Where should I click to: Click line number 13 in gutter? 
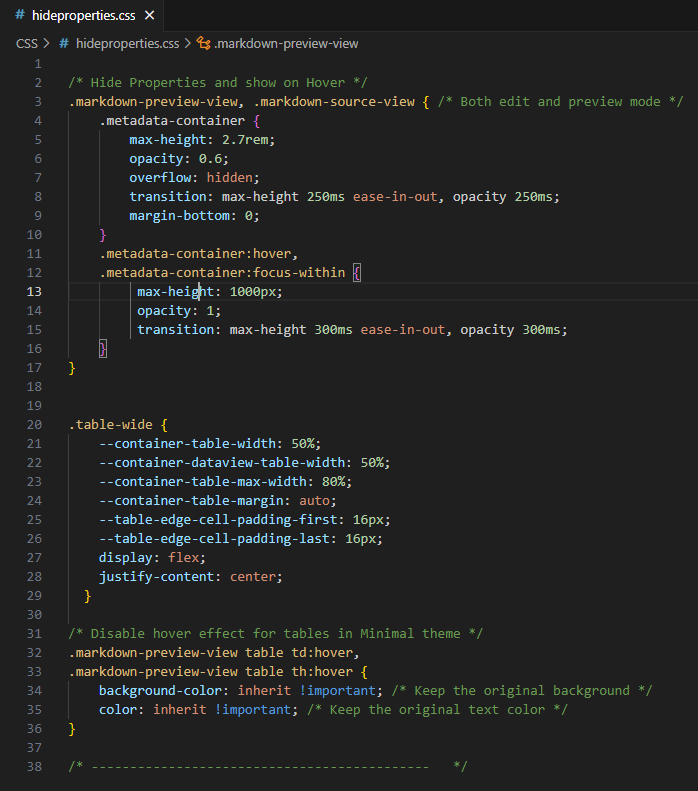(34, 292)
